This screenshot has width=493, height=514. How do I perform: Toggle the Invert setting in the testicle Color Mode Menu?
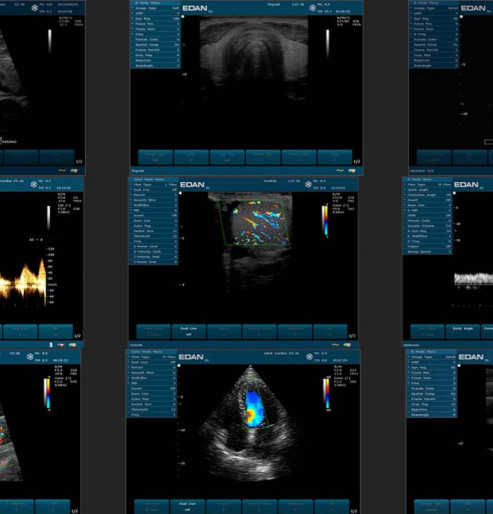click(154, 215)
